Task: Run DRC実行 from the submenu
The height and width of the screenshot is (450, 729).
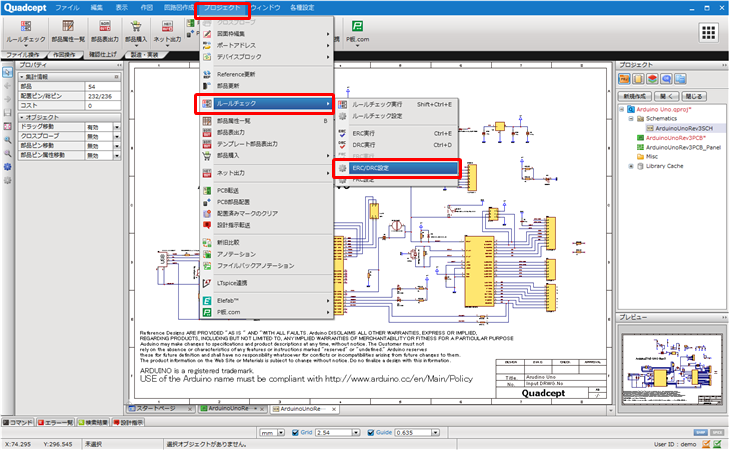Action: 397,145
